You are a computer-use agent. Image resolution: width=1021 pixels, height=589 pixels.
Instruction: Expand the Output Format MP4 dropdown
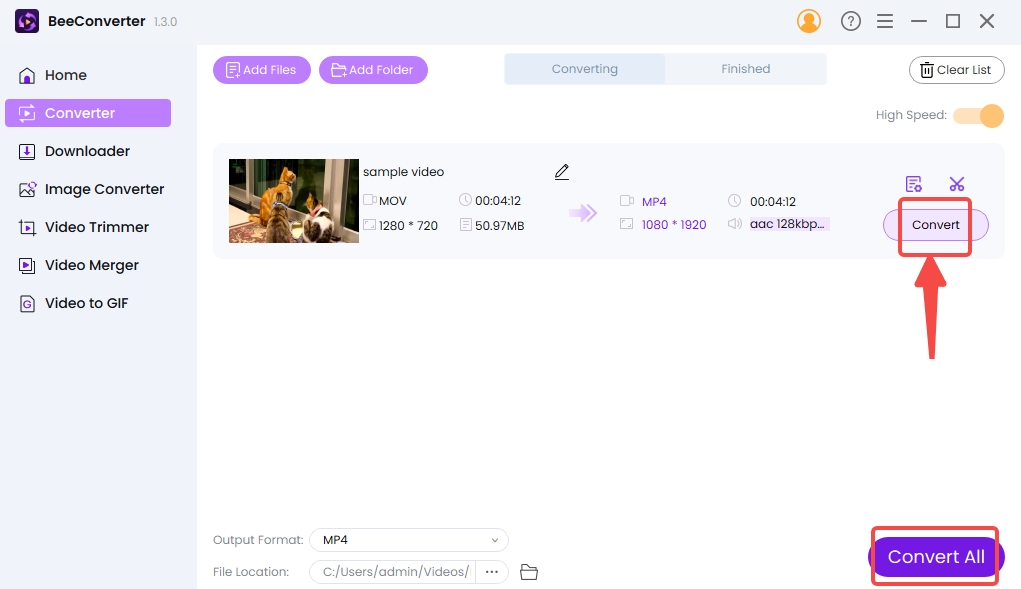coord(409,540)
